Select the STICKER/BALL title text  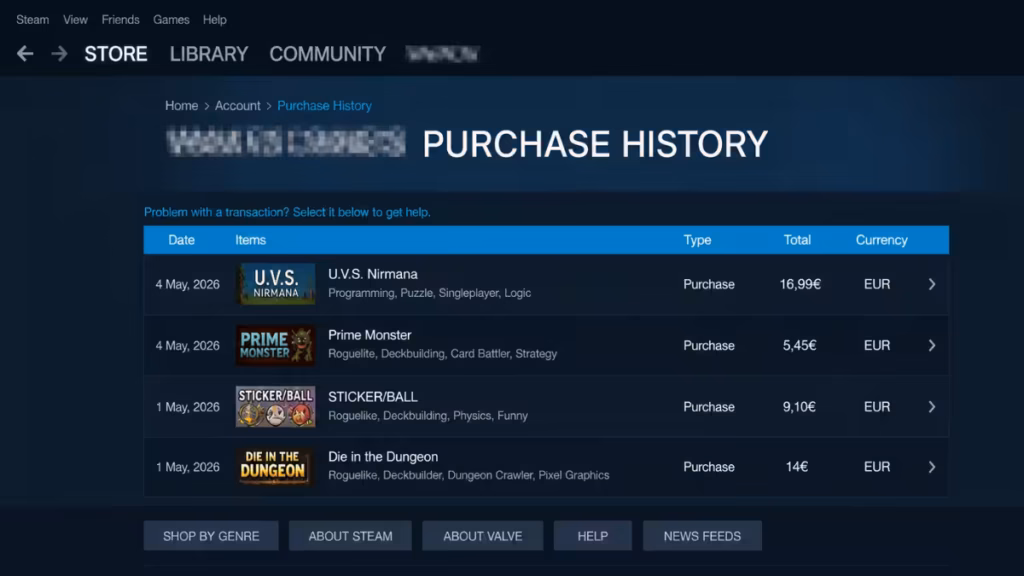tap(373, 397)
